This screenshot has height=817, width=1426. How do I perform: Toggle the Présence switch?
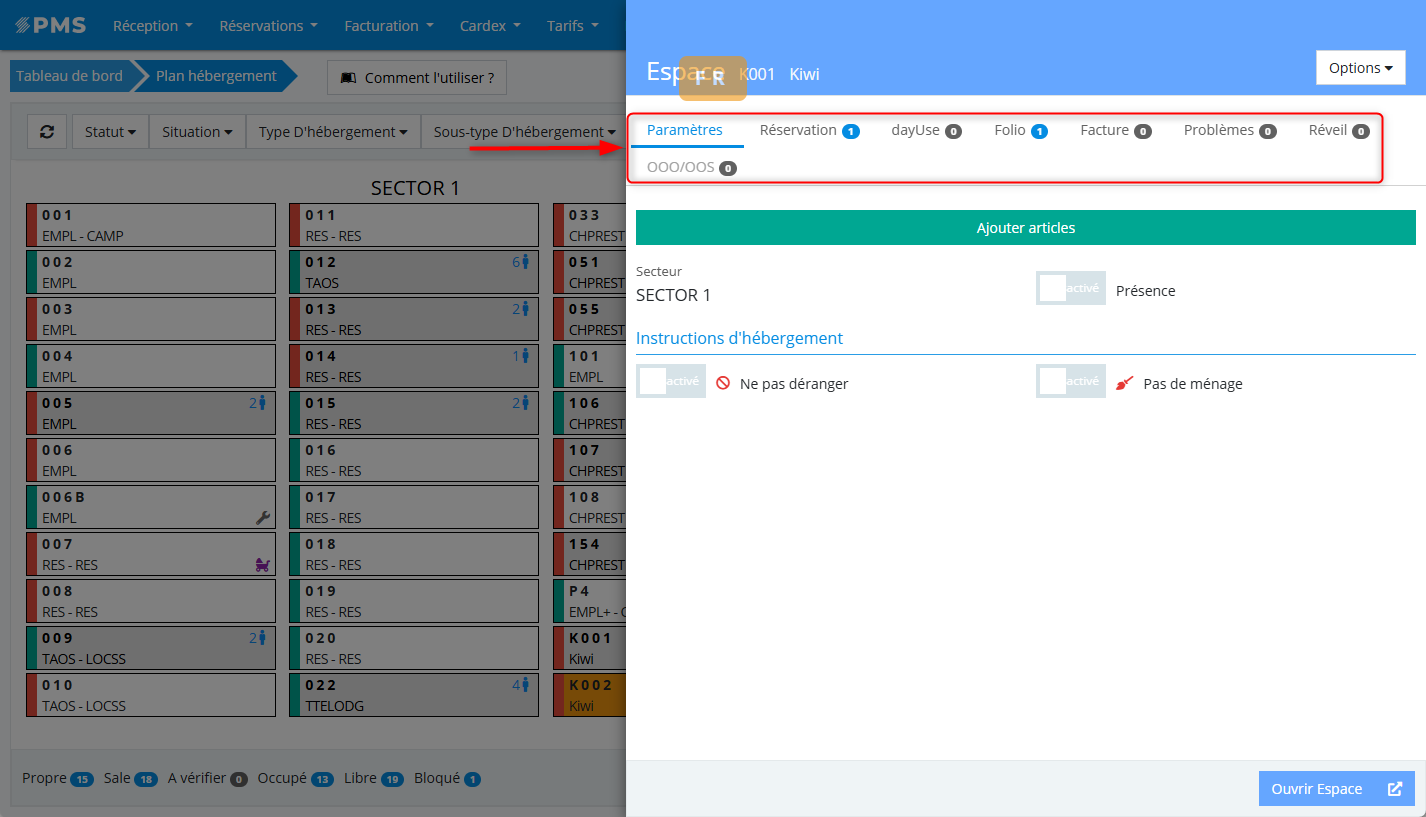point(1071,289)
